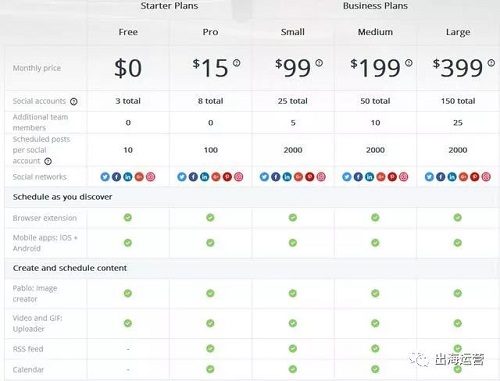The width and height of the screenshot is (500, 381).
Task: Click the info icon beside the $399 price
Action: tap(491, 63)
